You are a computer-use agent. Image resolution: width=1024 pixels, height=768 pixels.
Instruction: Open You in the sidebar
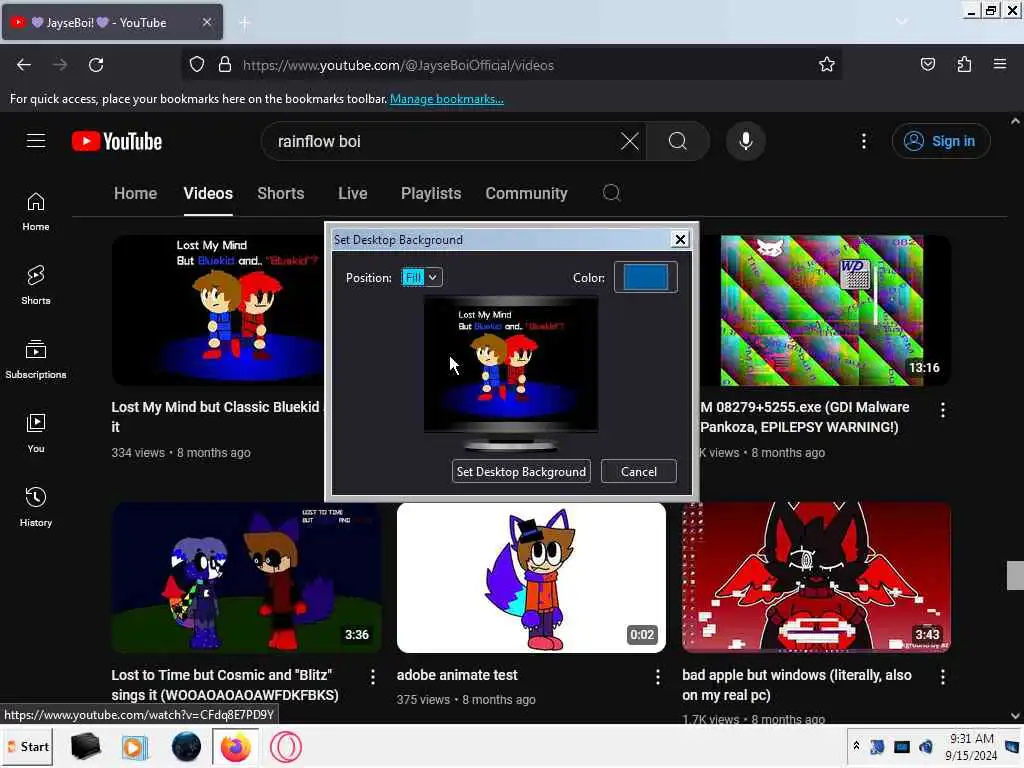tap(36, 433)
